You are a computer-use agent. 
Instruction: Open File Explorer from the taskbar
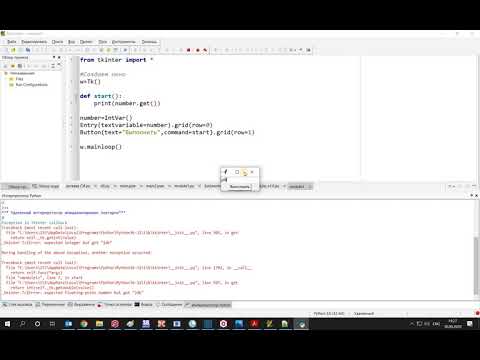[99, 324]
